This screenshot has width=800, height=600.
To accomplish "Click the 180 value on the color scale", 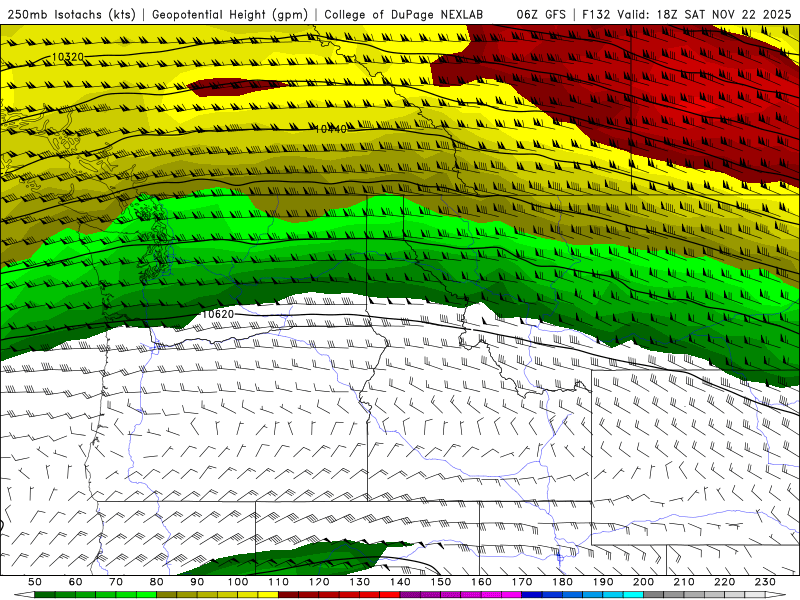I will [x=563, y=582].
